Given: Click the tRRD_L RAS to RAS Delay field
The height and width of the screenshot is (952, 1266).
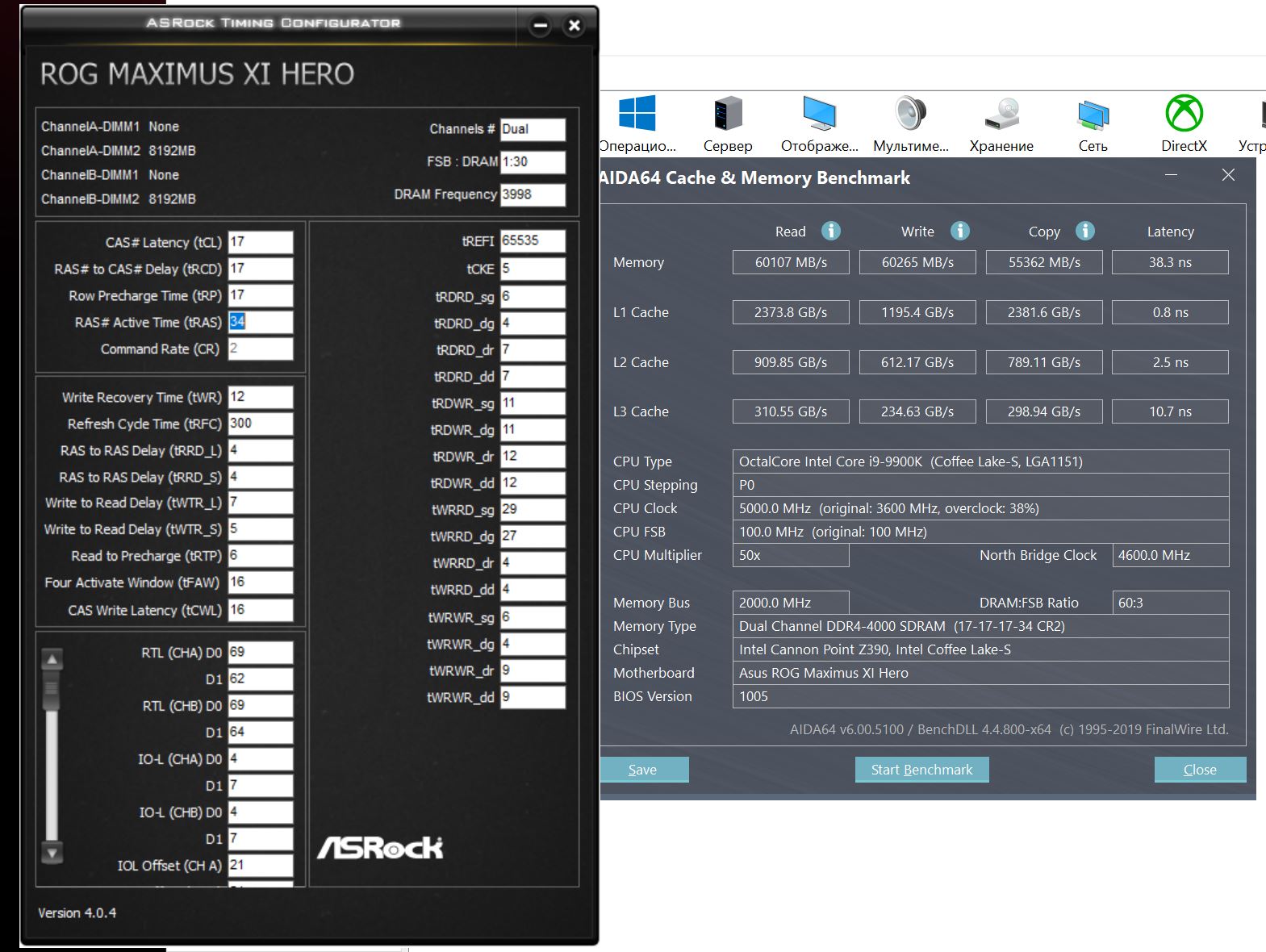Looking at the screenshot, I should pos(261,450).
